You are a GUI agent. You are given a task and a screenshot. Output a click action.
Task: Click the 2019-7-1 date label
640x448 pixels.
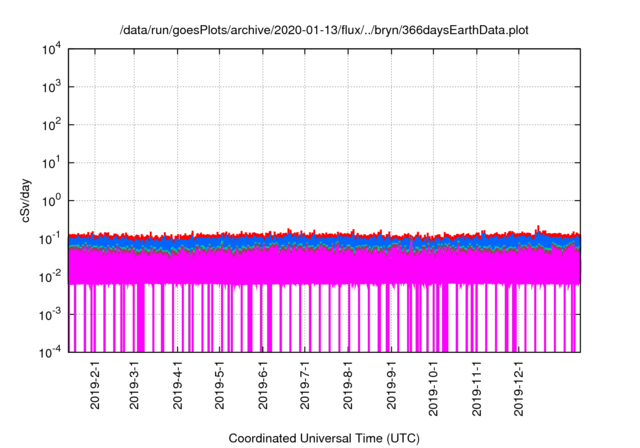pos(304,385)
